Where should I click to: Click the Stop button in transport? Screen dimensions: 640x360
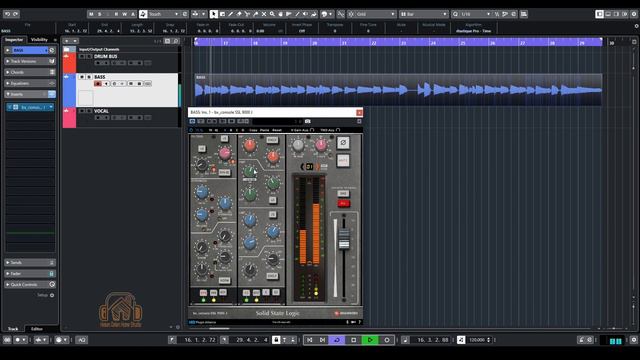tap(354, 340)
